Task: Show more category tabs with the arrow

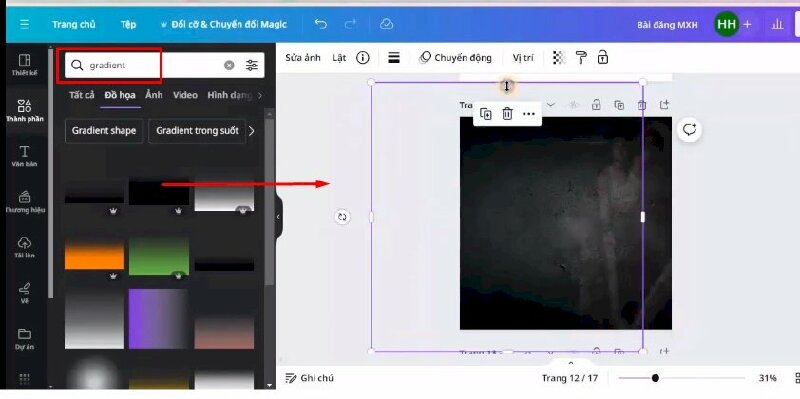Action: point(260,95)
